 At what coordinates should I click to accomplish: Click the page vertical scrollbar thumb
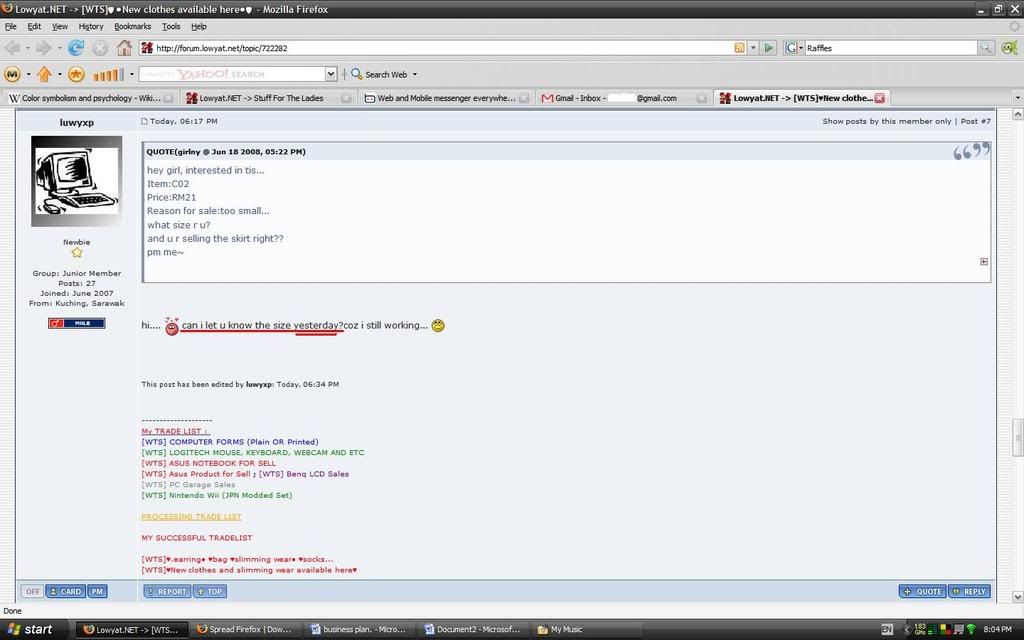1018,436
